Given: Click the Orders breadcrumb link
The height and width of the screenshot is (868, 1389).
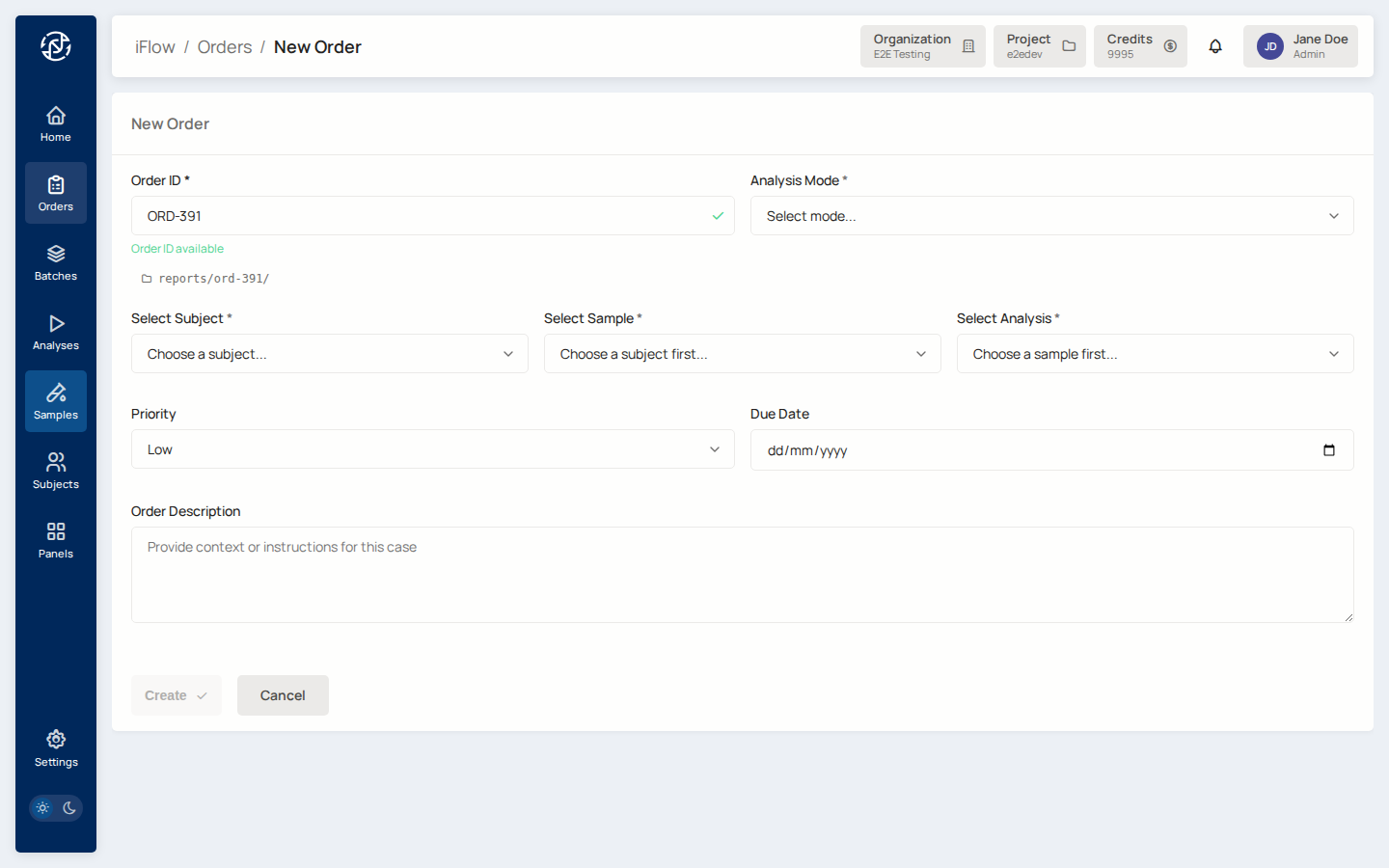Looking at the screenshot, I should coord(225,47).
